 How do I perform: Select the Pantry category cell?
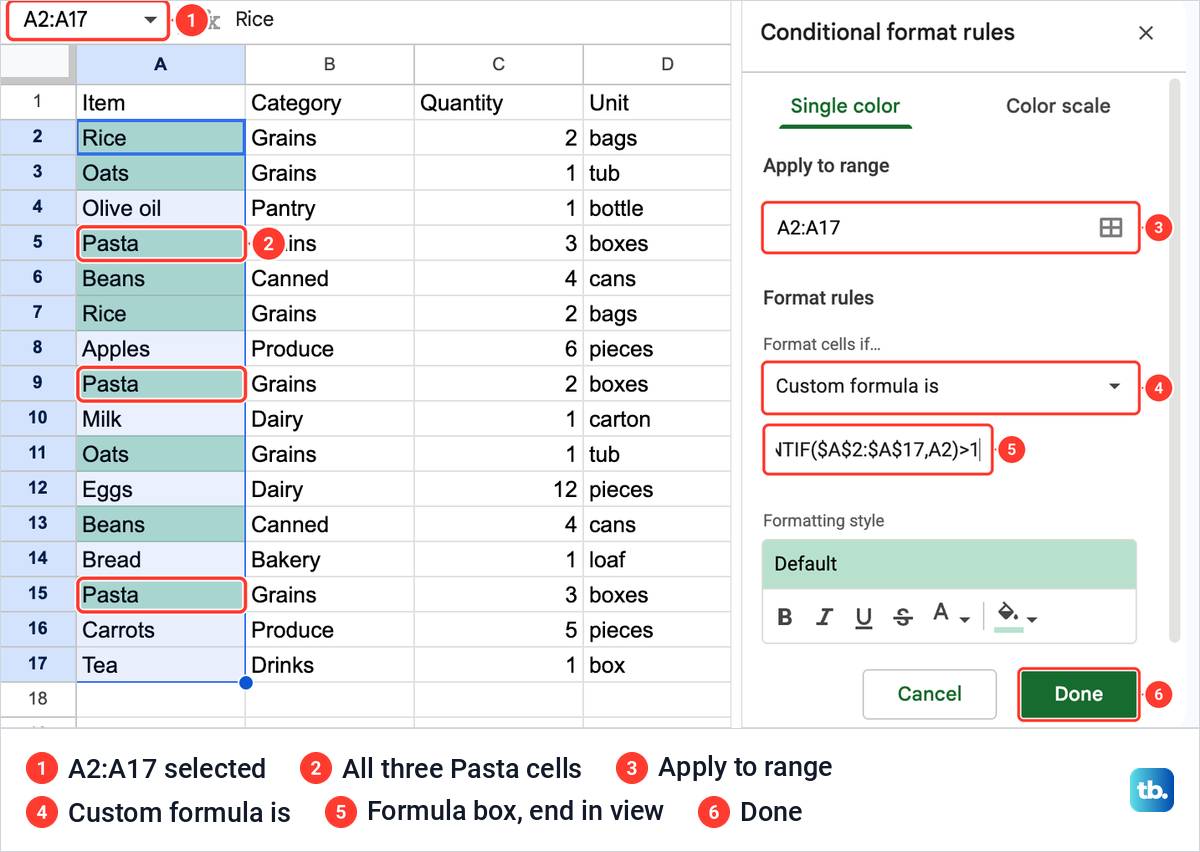[x=329, y=208]
